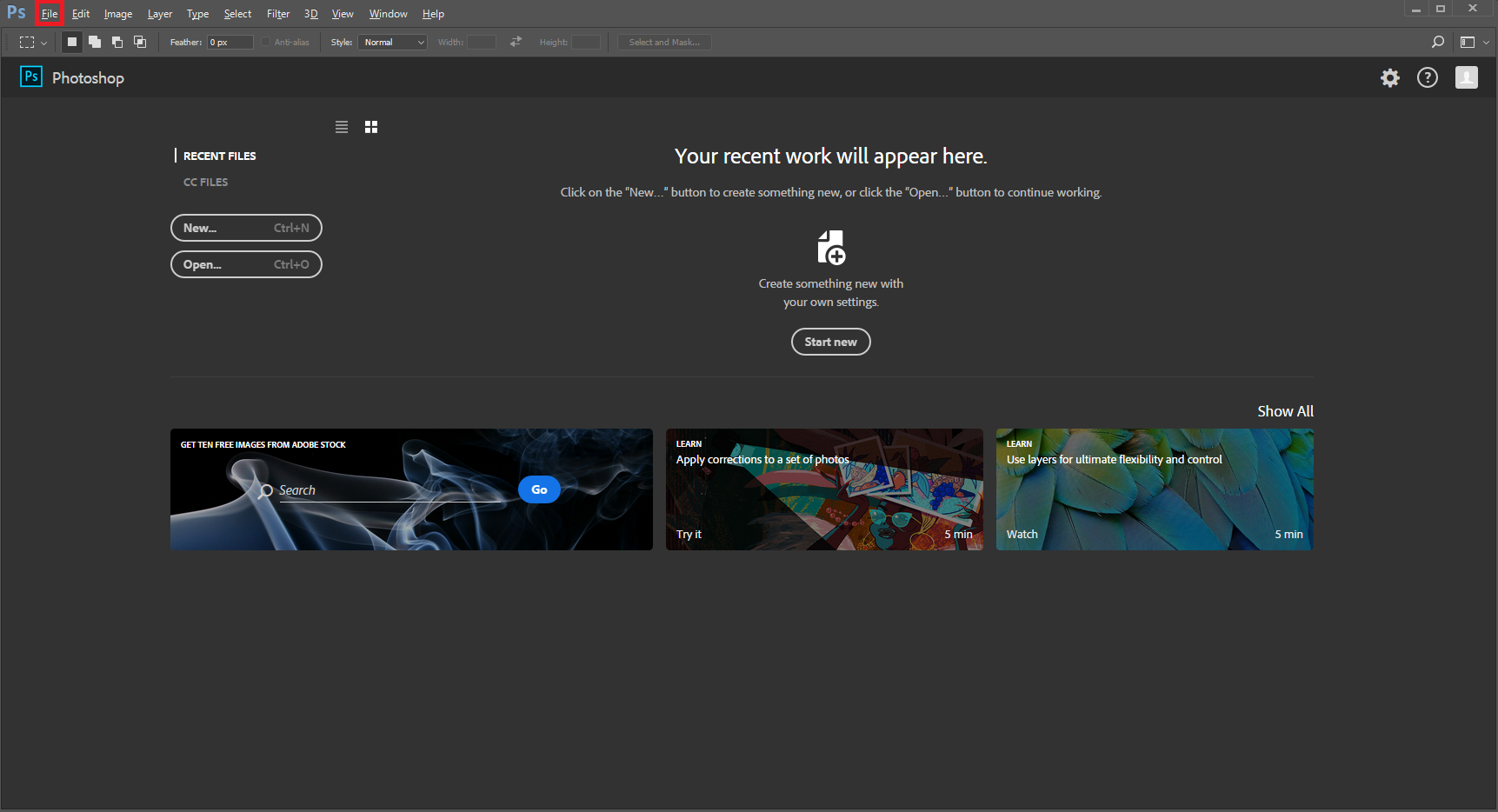Viewport: 1498px width, 812px height.
Task: Click the new document icon with plus
Action: [831, 248]
